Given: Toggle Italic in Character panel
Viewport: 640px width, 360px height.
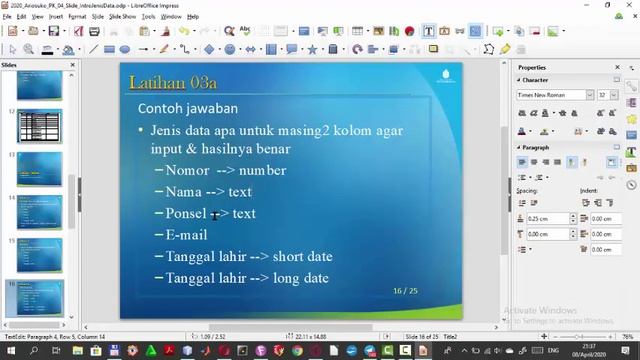Looking at the screenshot, I should point(533,113).
